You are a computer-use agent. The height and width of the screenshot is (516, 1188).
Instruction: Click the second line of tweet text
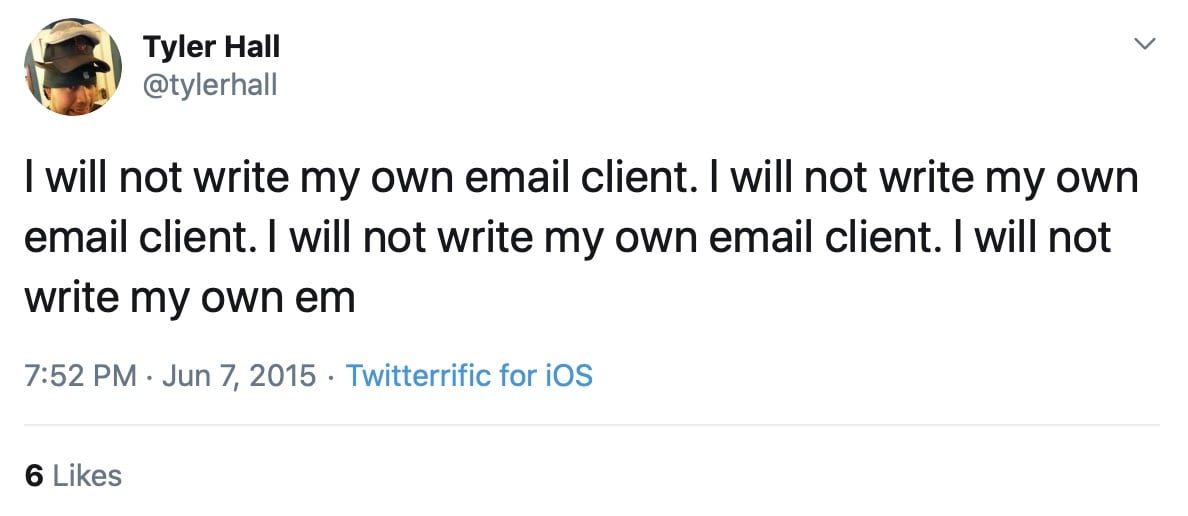[566, 238]
